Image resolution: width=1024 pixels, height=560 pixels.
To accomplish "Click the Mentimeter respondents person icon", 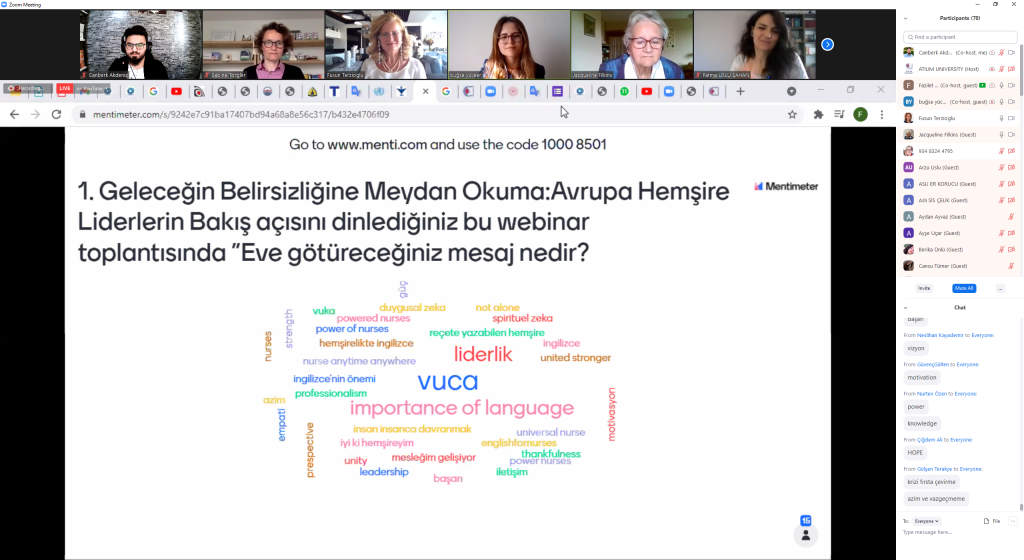I will point(805,536).
